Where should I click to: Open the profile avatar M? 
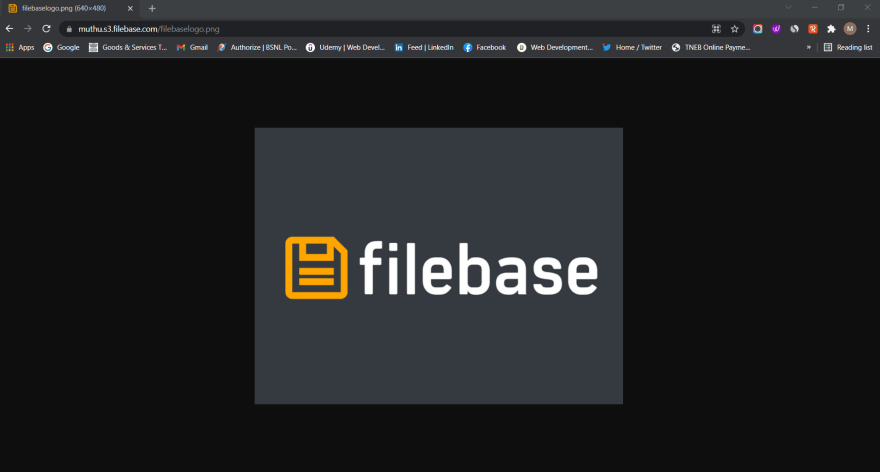coord(850,29)
